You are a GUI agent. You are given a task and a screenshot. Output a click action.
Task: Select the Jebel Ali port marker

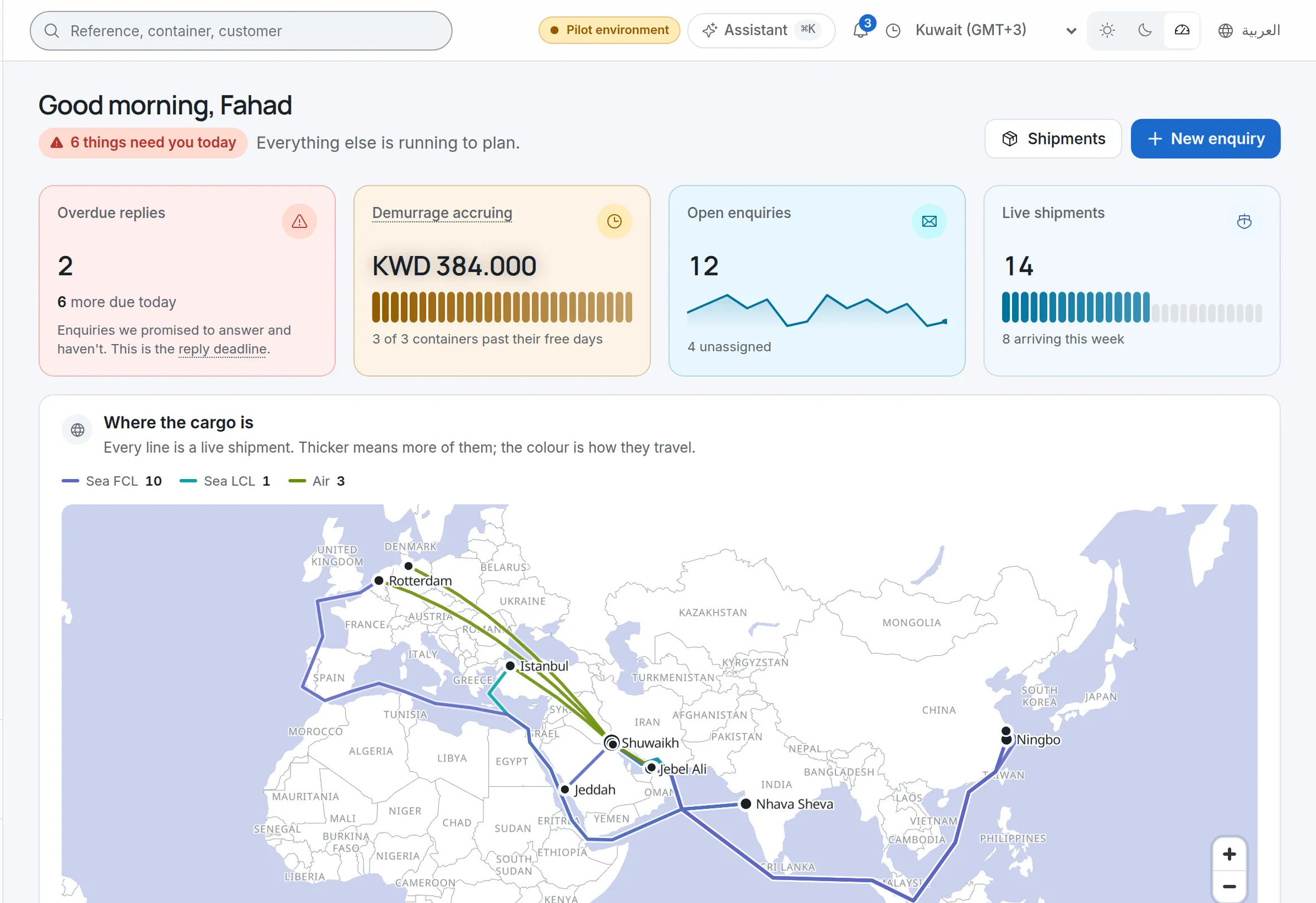point(651,768)
